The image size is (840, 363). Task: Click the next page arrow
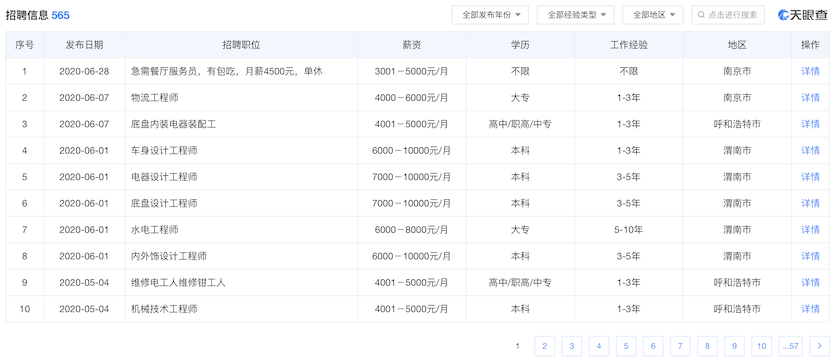(x=820, y=346)
